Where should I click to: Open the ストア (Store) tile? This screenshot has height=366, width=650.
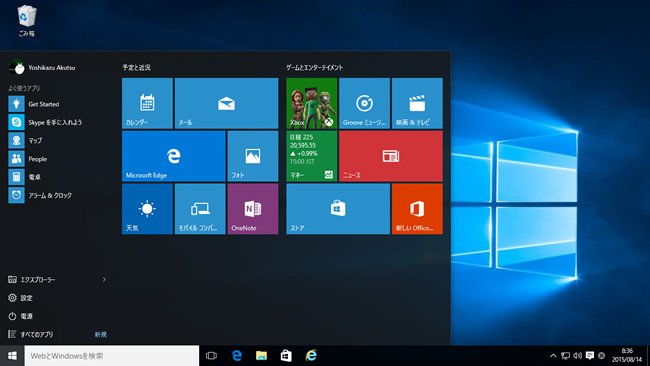click(338, 209)
